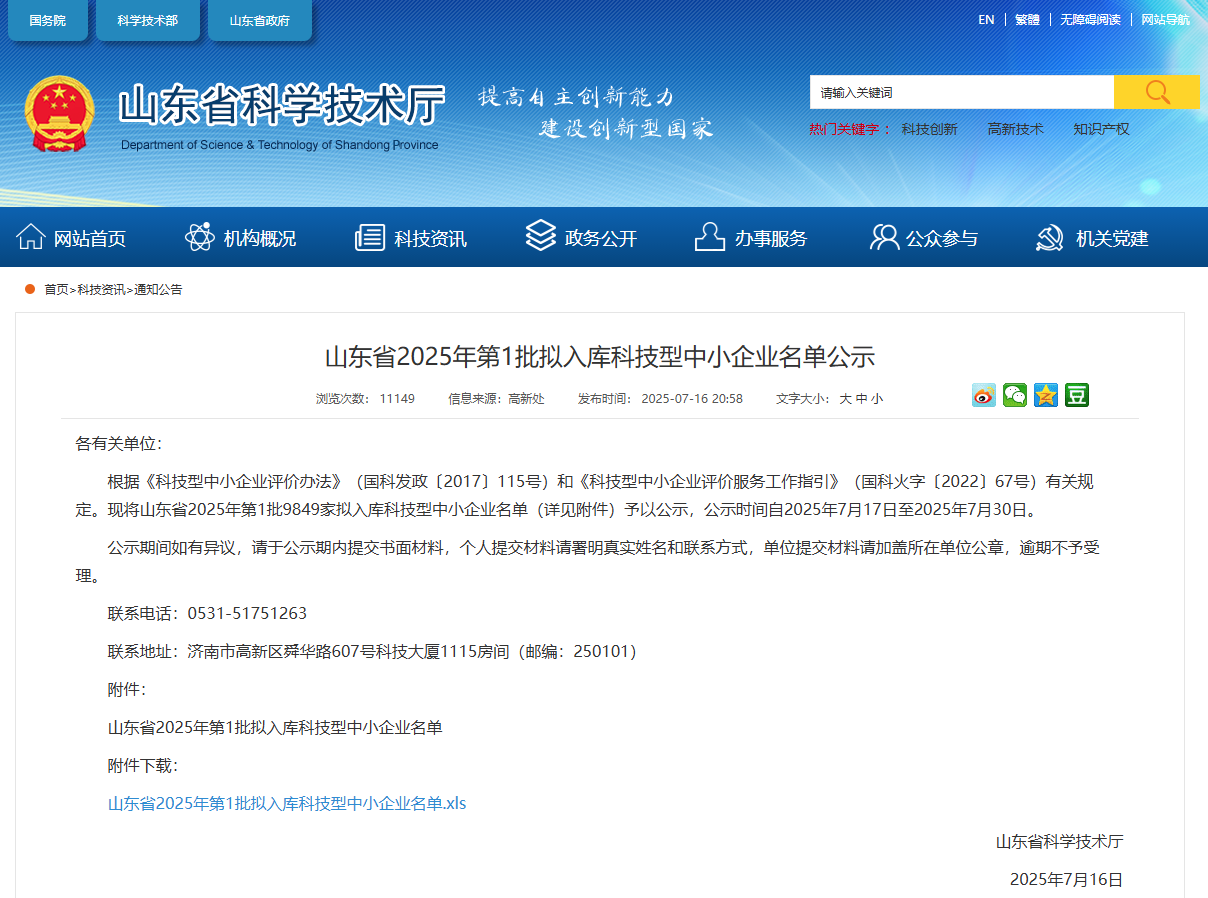The image size is (1208, 898).
Task: Share to Douban green icon
Action: [x=1076, y=395]
